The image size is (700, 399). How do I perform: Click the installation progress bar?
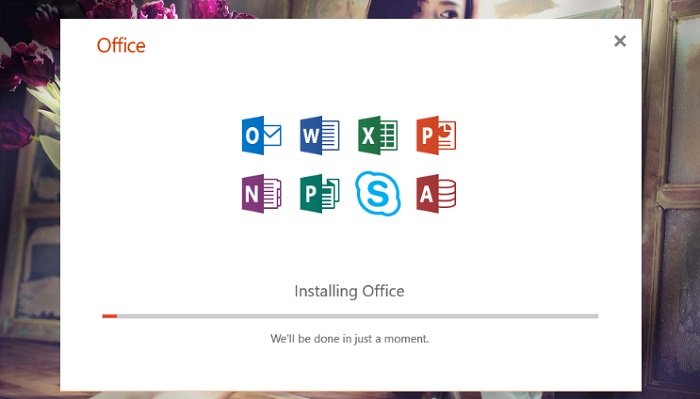click(x=350, y=316)
